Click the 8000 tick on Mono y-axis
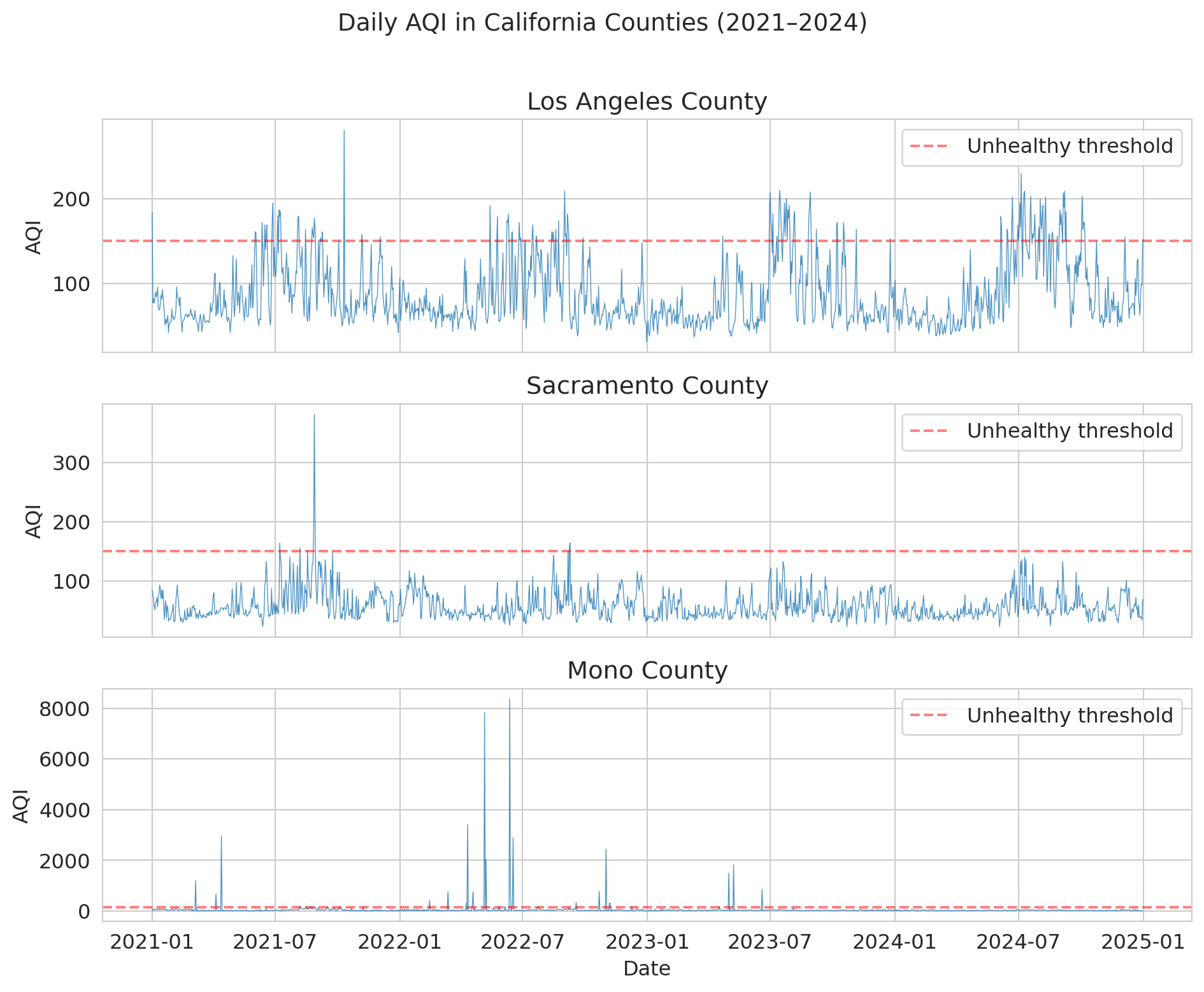 pyautogui.click(x=64, y=708)
